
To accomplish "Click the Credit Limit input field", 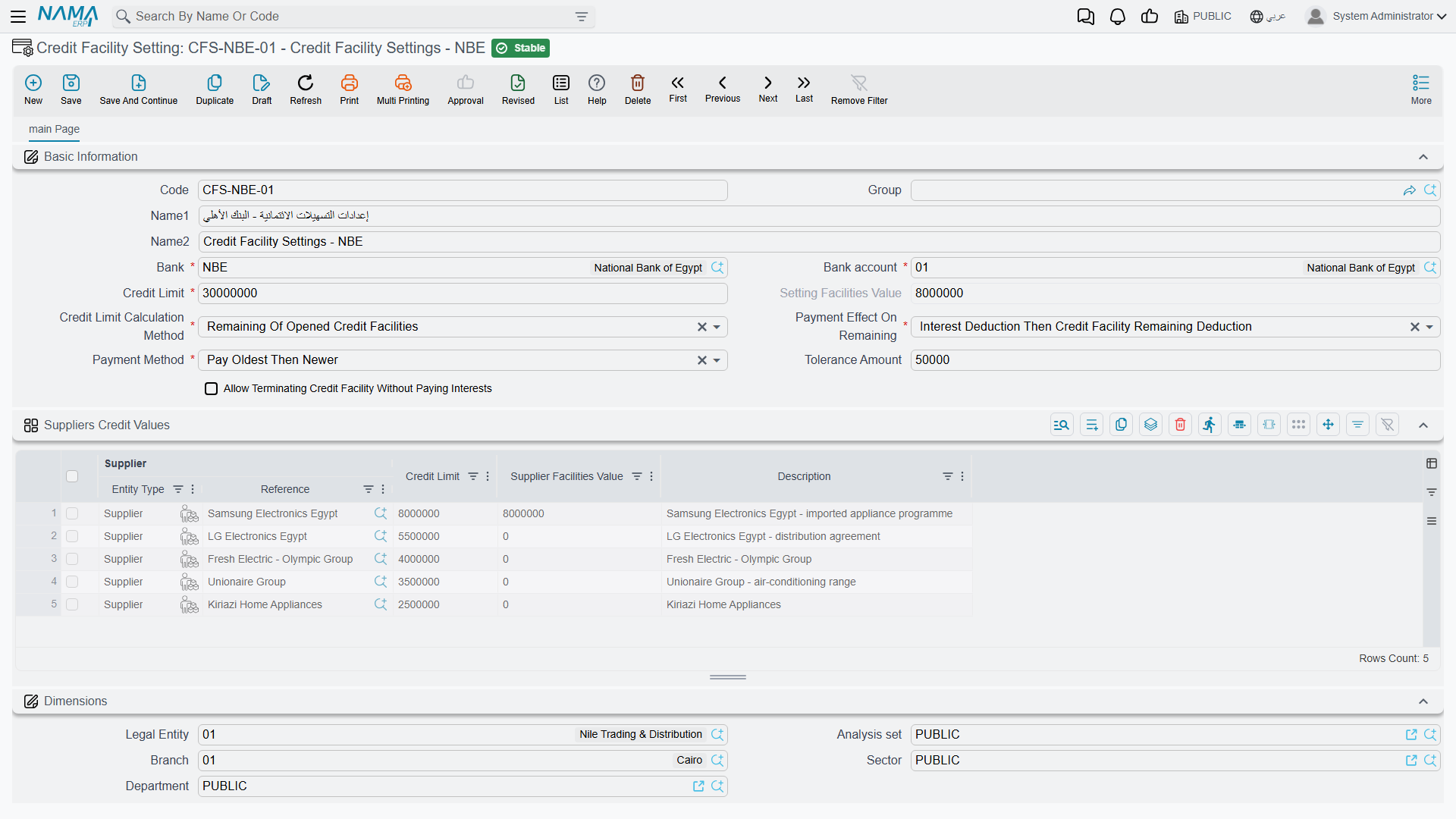I will click(x=463, y=293).
